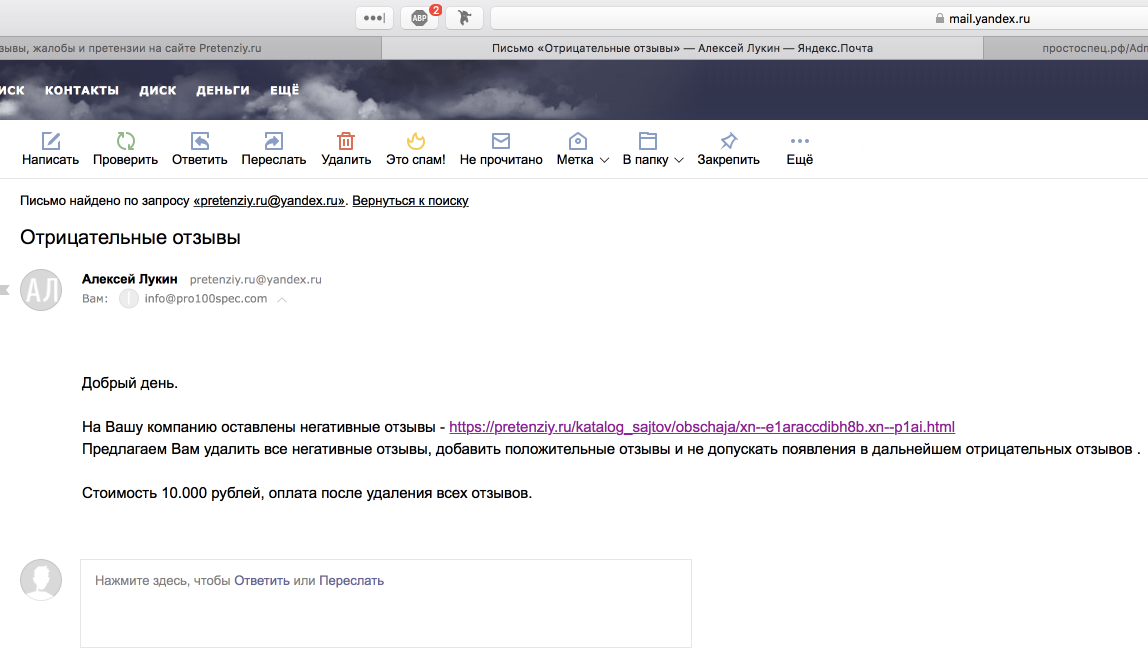
Task: Click the Adblock Plus extension icon
Action: [419, 18]
